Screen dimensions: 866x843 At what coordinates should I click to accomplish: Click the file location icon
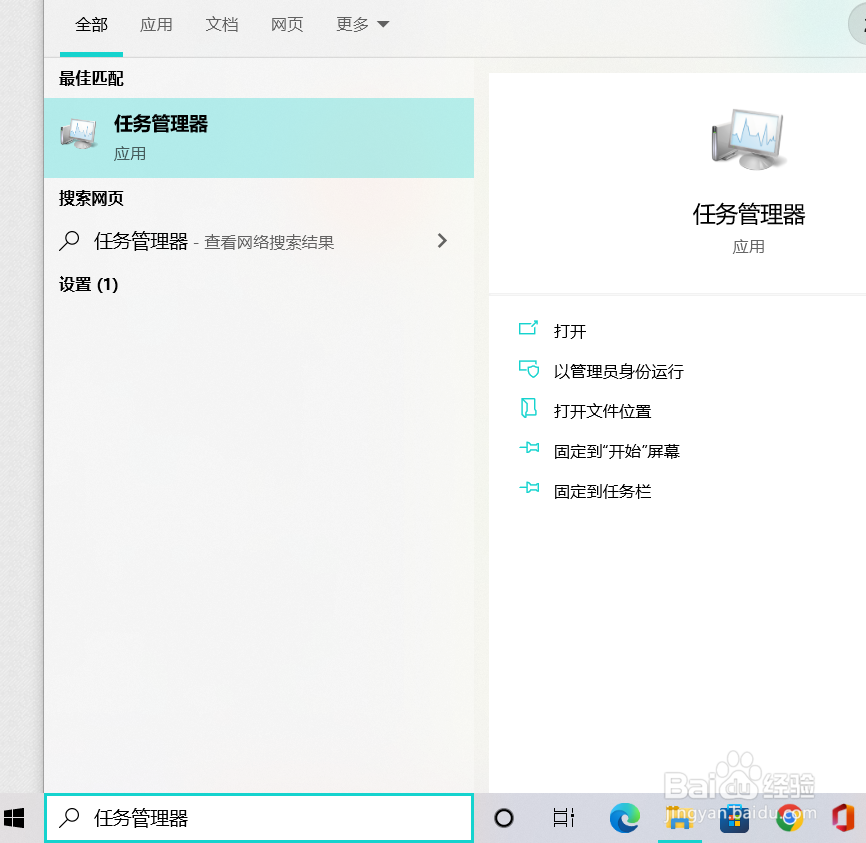click(529, 408)
